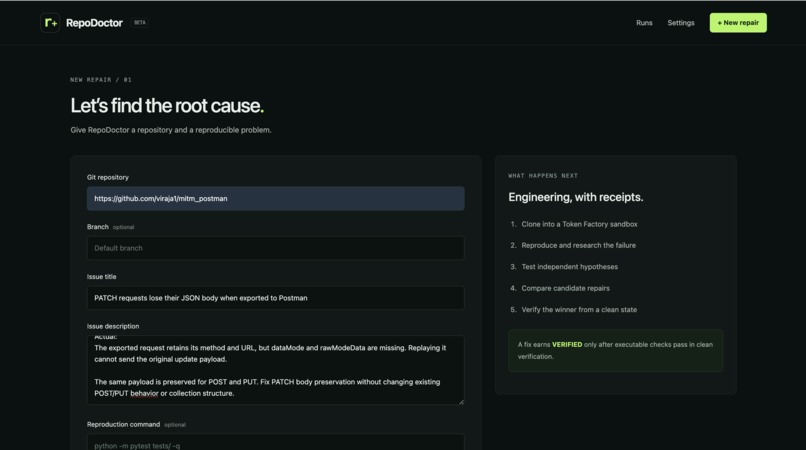Click the "Engineering, with receipts." heading

[x=576, y=197]
